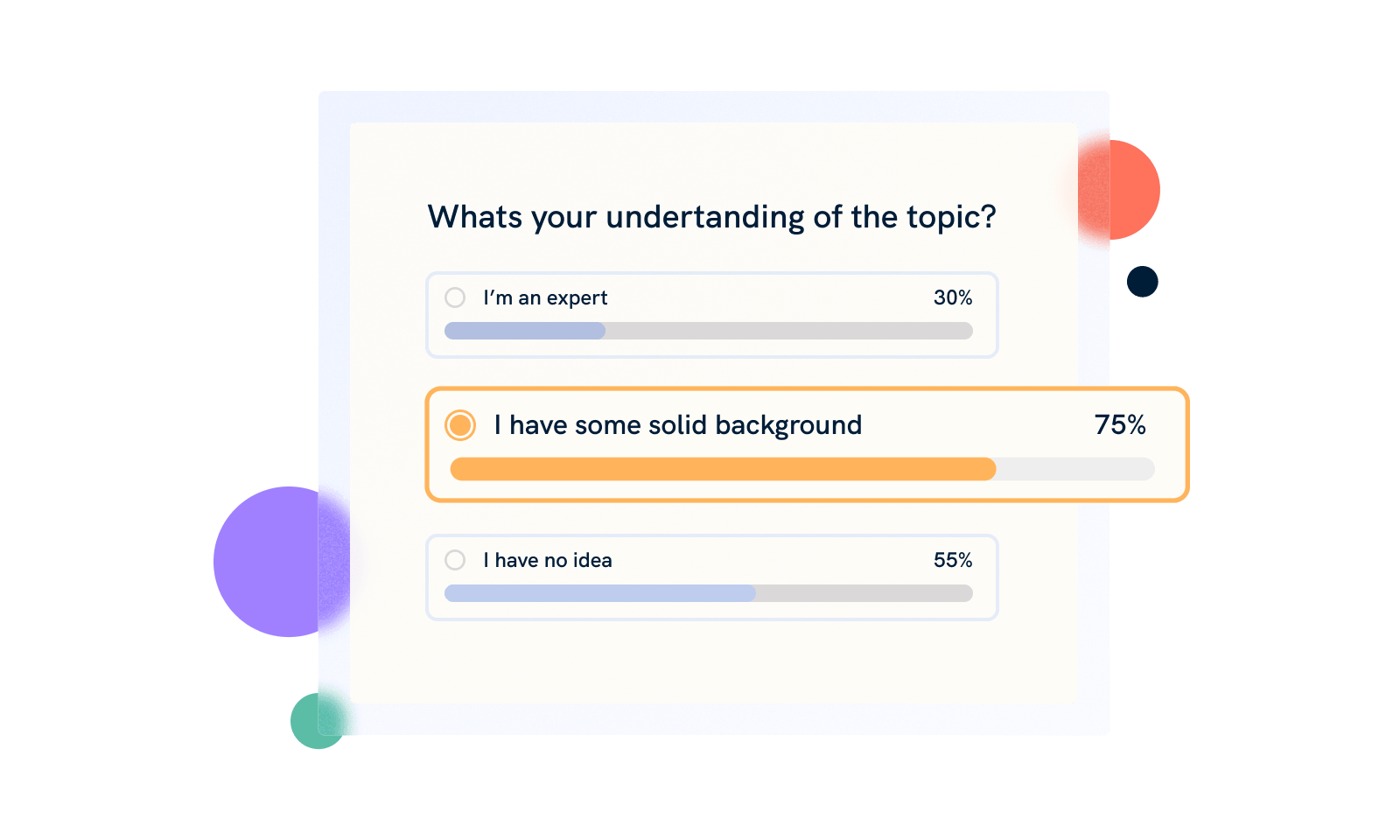
Task: Click the gray unfilled part of the 30% bar
Action: (x=787, y=331)
